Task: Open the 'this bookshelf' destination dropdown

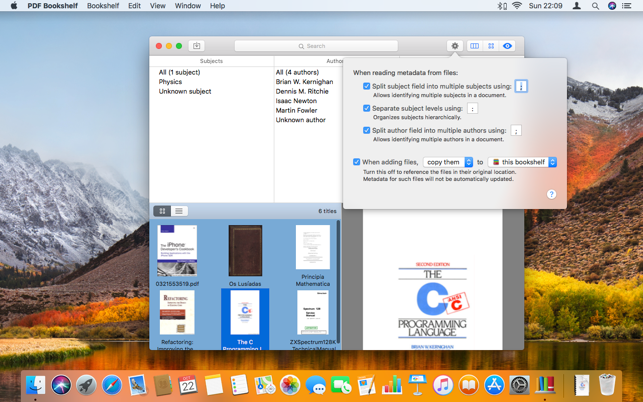Action: (522, 162)
